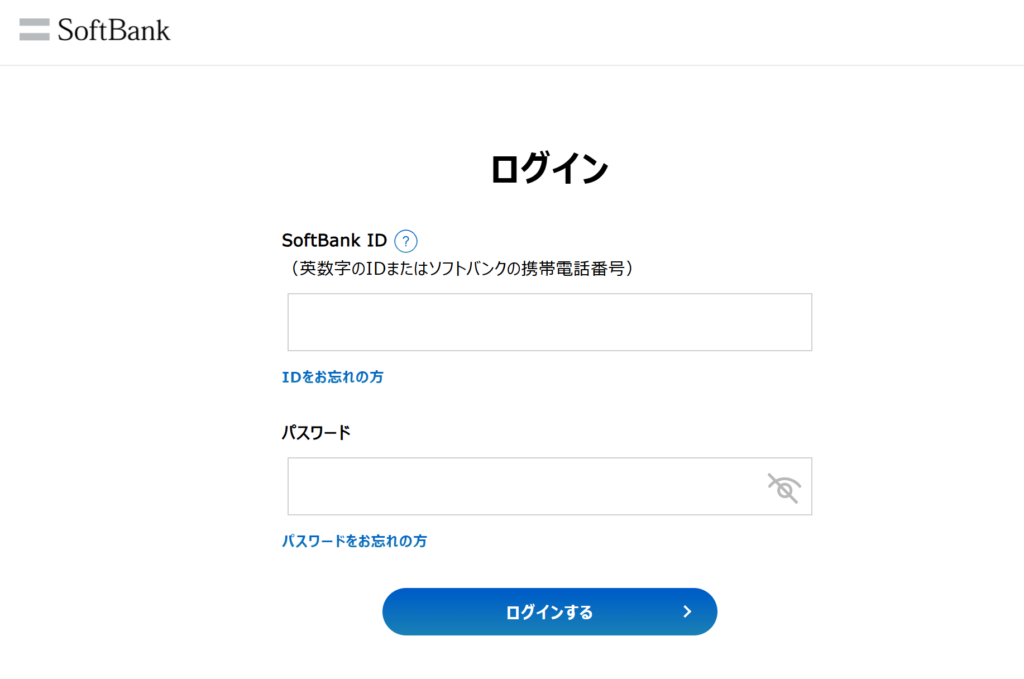Follow the forgot password link below second field
Image resolution: width=1024 pixels, height=679 pixels.
354,541
